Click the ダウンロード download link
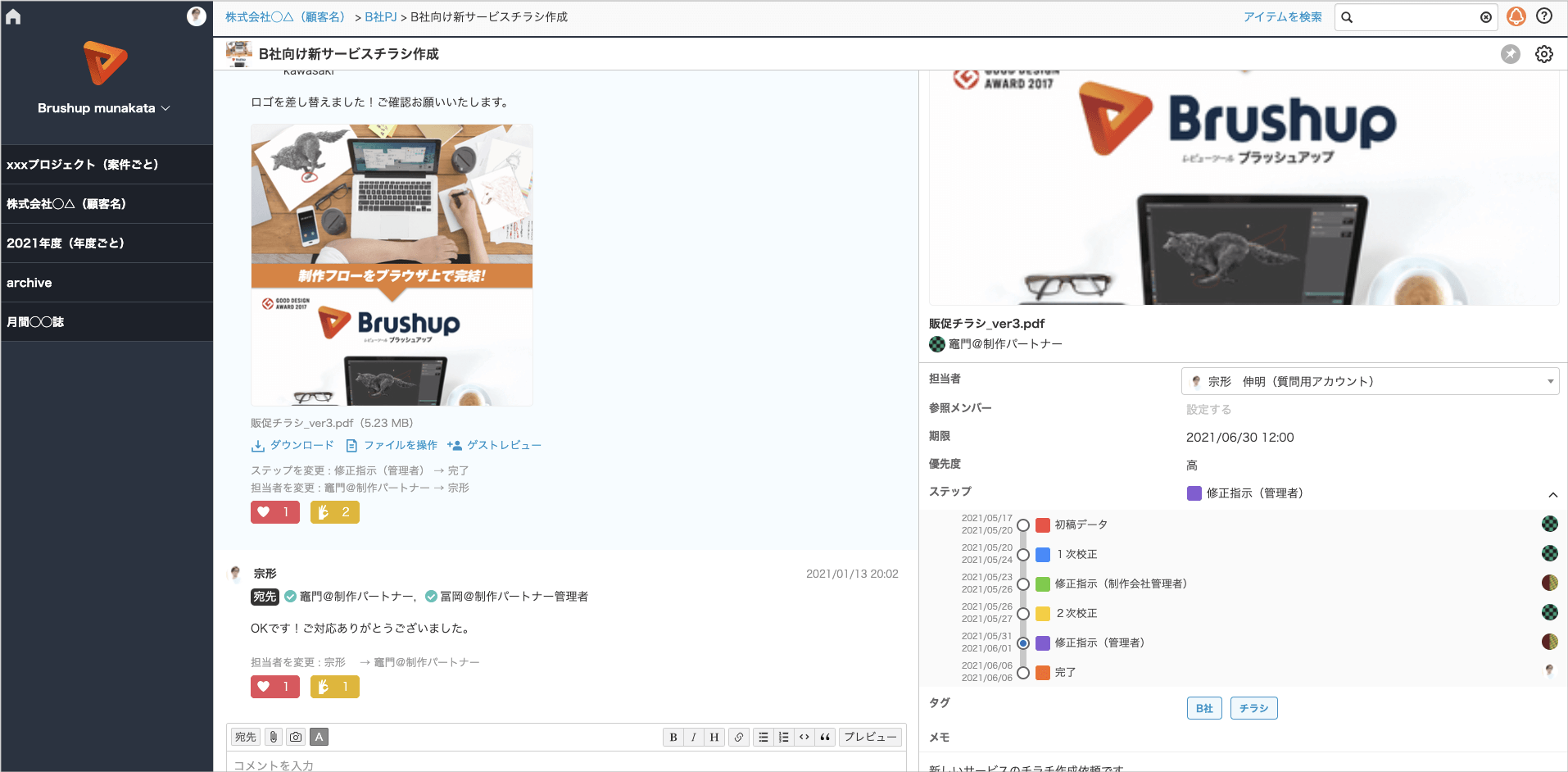The image size is (1568, 772). (293, 445)
